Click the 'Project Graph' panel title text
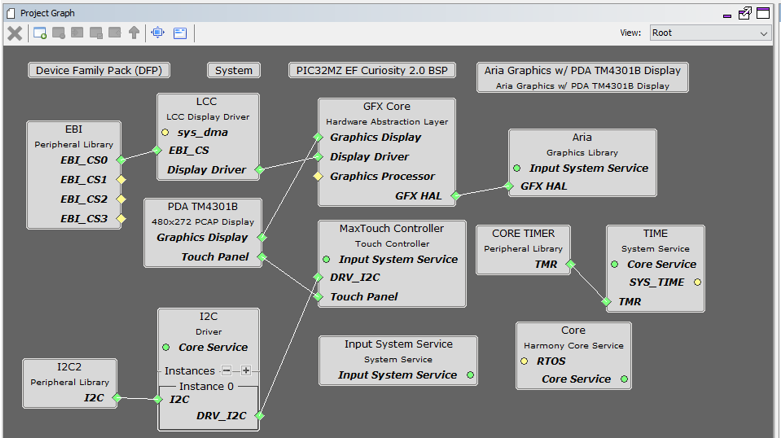 47,13
